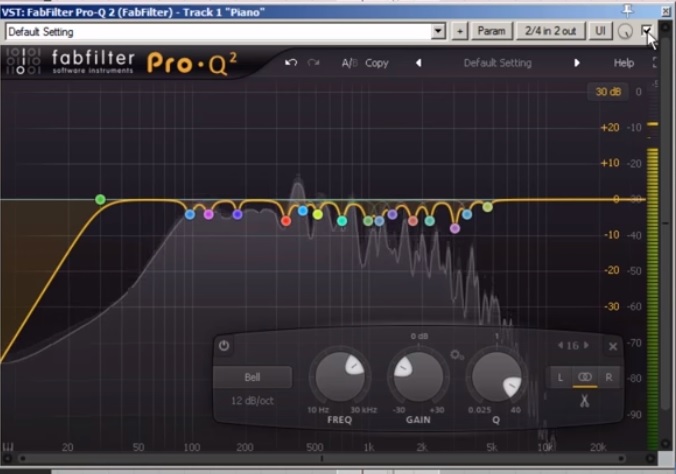The image size is (676, 474).
Task: Toggle the band power bypass button
Action: point(224,346)
